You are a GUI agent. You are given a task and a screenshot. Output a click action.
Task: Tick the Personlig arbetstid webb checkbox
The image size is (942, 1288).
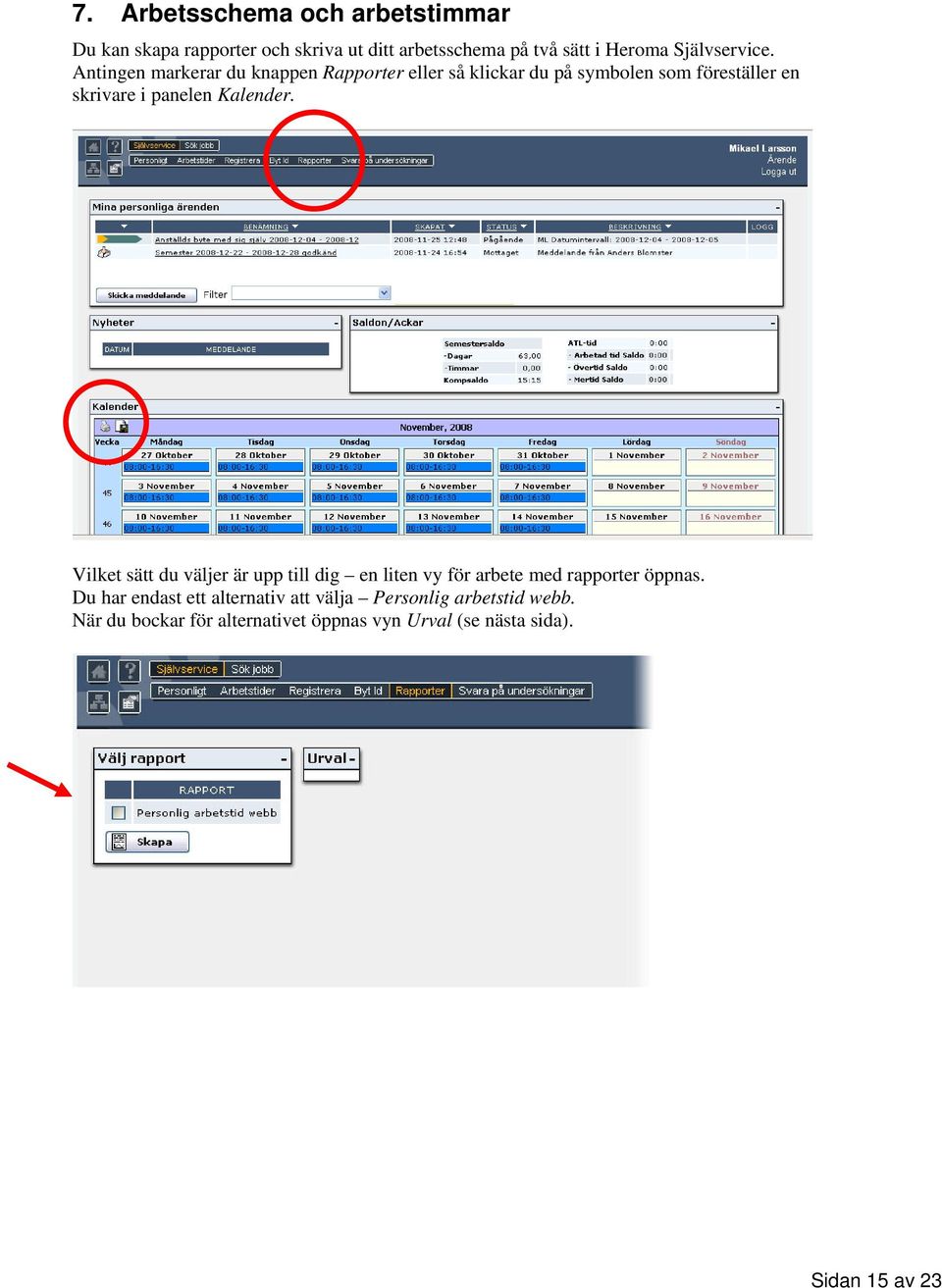tap(119, 812)
